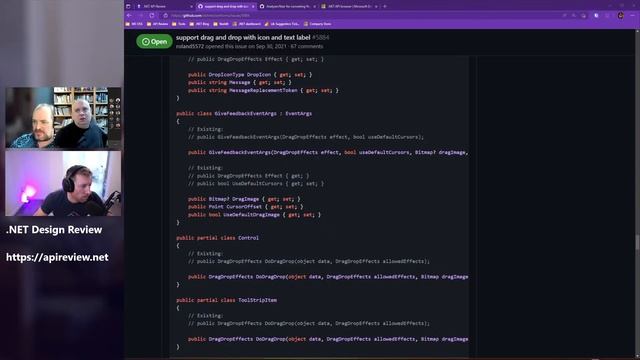
Task: Click the bool UseDefaultDragImage property line
Action: tap(254, 215)
